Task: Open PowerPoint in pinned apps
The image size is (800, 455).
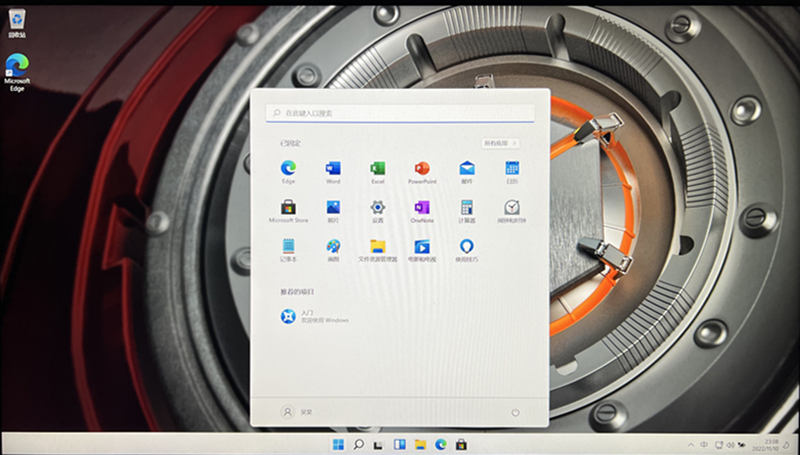Action: point(422,172)
